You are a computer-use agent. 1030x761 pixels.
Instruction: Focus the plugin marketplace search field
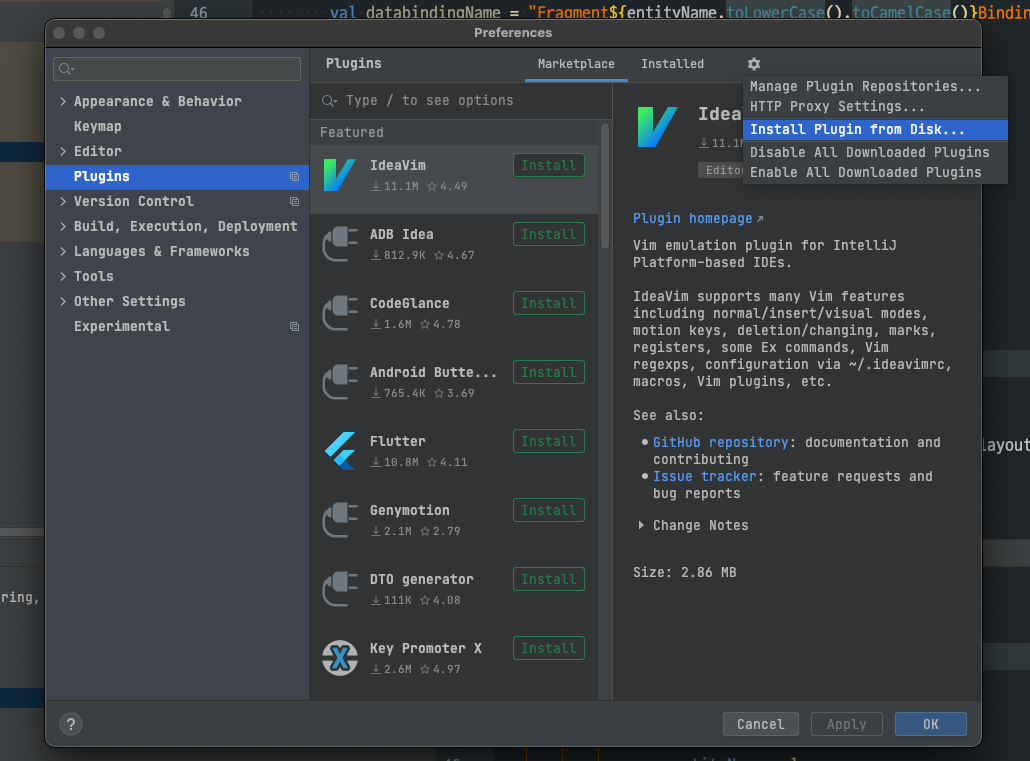tap(461, 101)
